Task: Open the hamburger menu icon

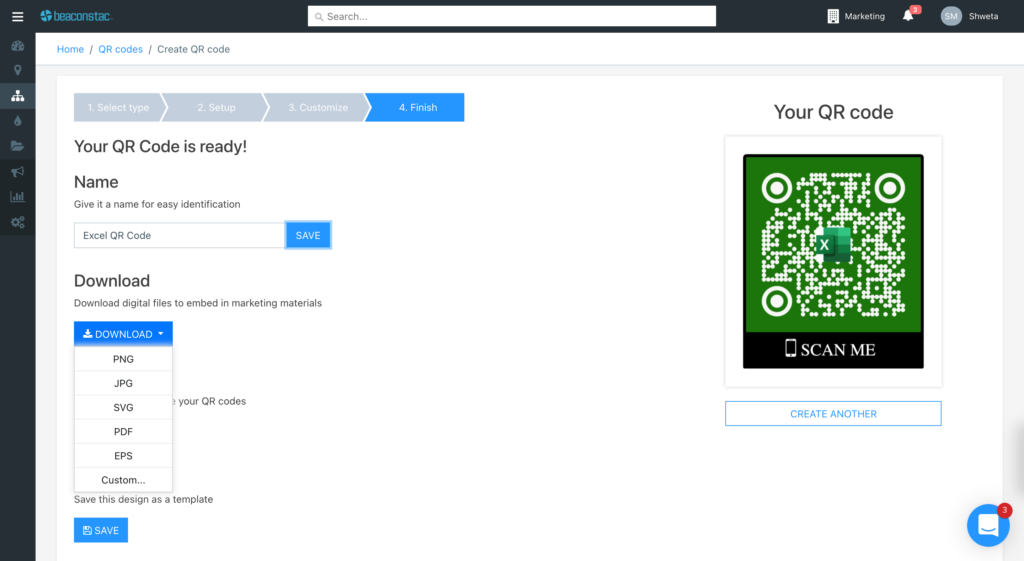Action: tap(17, 16)
